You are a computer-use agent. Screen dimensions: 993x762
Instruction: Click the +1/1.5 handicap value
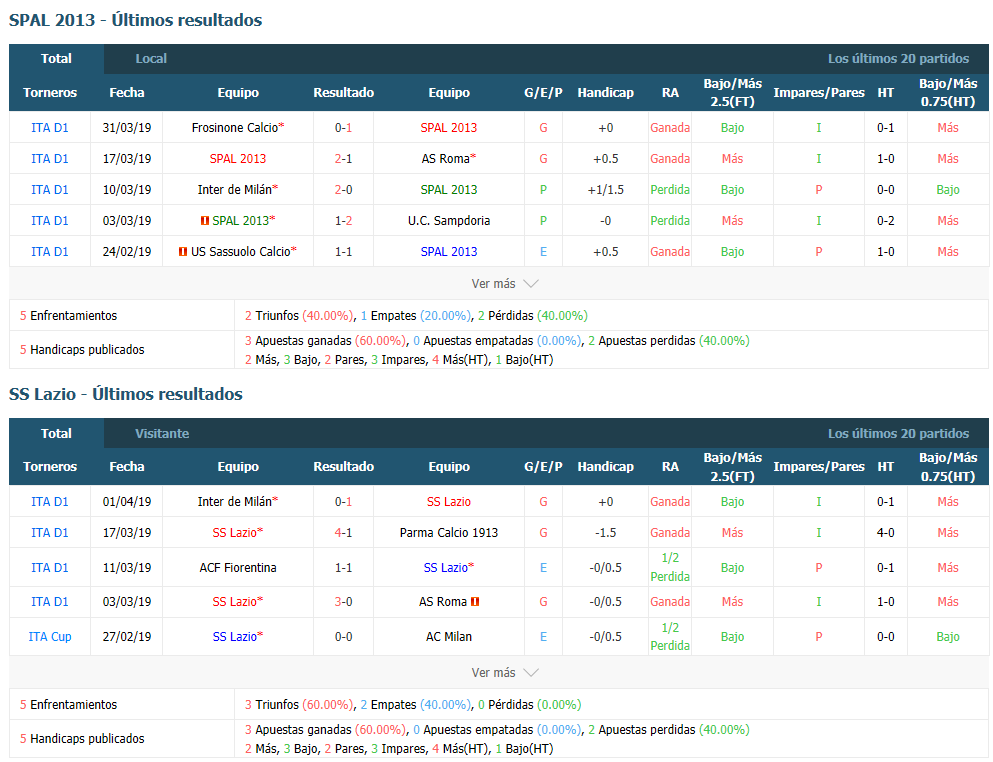coord(605,189)
